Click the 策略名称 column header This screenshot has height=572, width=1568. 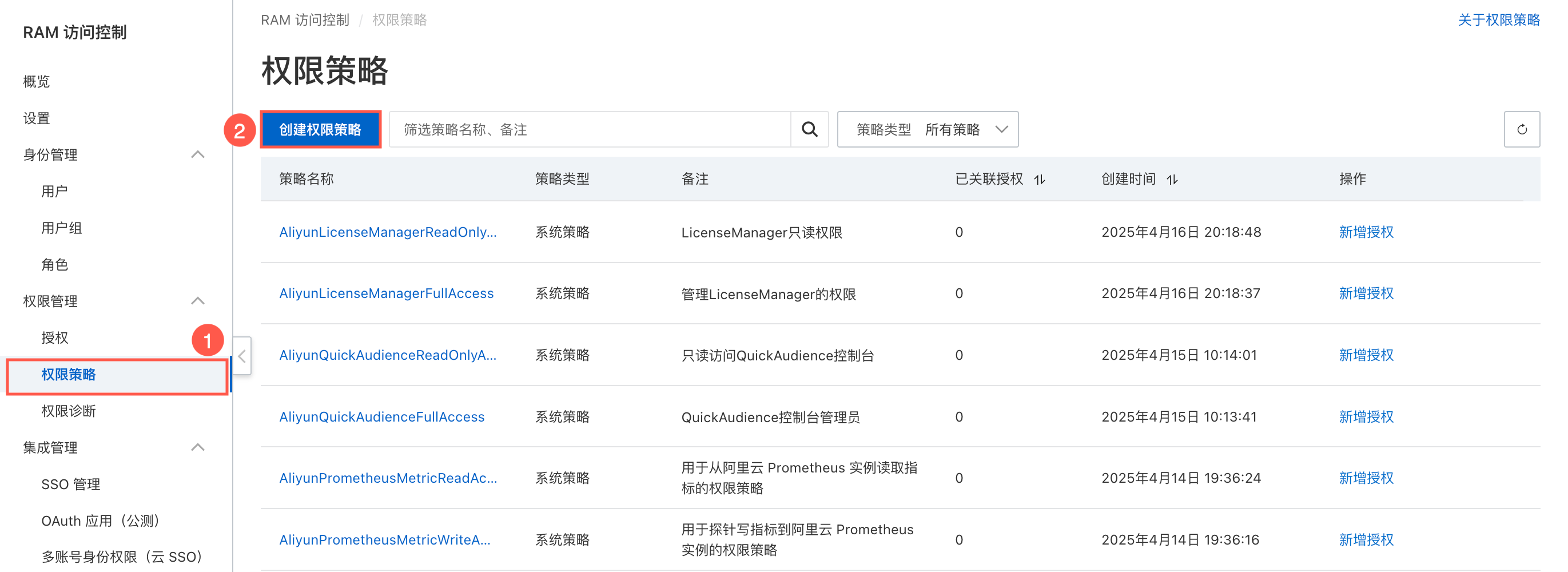306,179
